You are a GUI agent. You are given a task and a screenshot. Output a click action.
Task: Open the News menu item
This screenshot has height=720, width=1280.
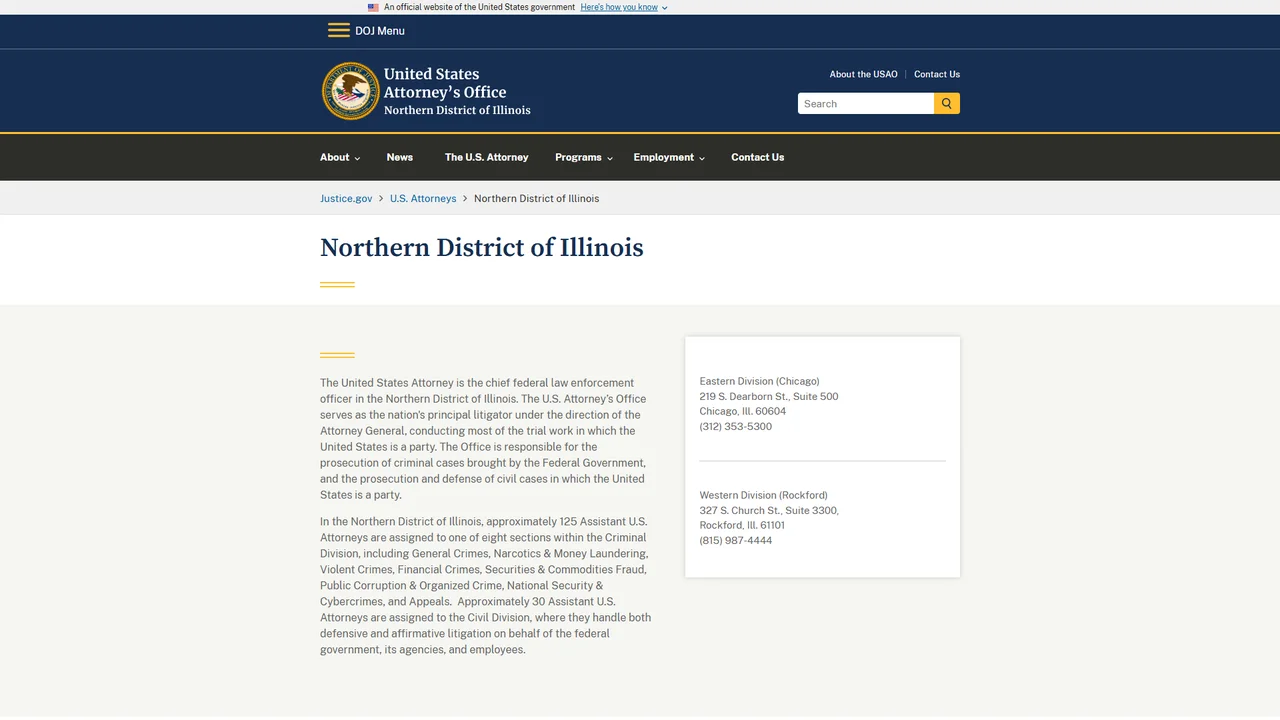pos(400,157)
